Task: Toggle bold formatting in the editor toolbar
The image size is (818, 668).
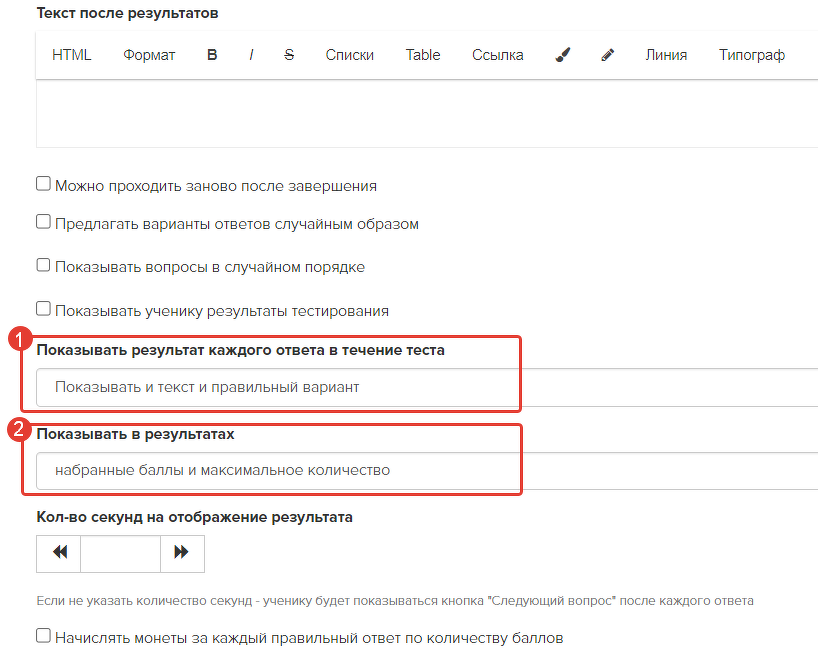Action: pos(212,55)
